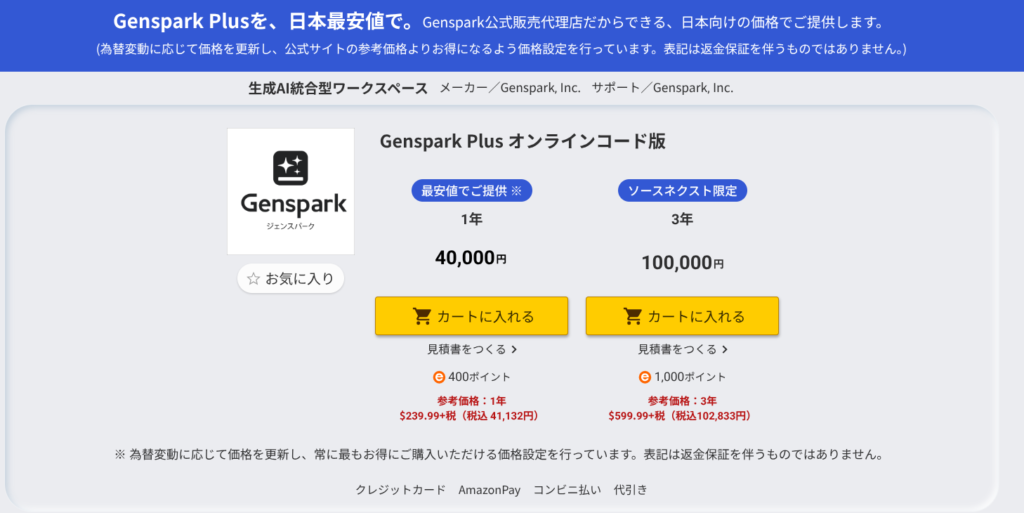Click the coin icon beside 400ポイント
The width and height of the screenshot is (1024, 513).
click(x=439, y=377)
